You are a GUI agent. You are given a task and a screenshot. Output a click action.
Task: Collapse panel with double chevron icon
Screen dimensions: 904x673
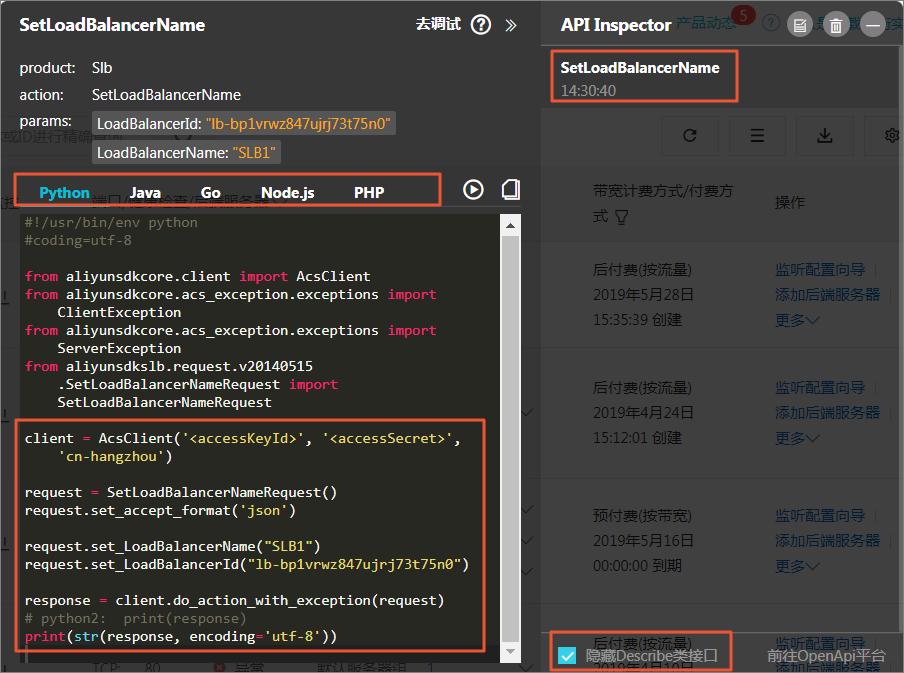coord(511,25)
